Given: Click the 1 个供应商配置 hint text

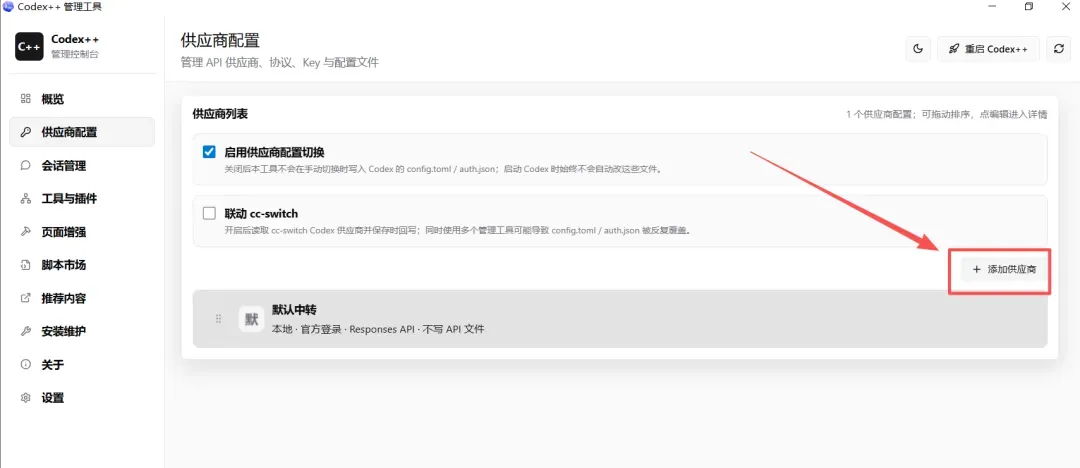Looking at the screenshot, I should [946, 114].
